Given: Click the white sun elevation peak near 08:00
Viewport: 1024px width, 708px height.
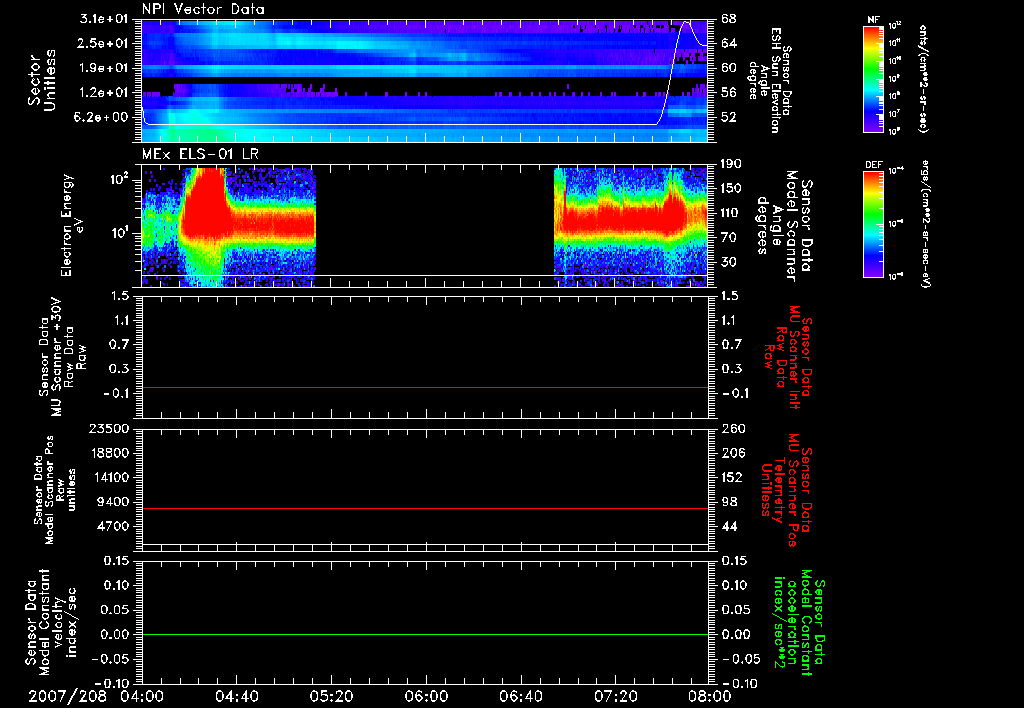Looking at the screenshot, I should (x=686, y=24).
